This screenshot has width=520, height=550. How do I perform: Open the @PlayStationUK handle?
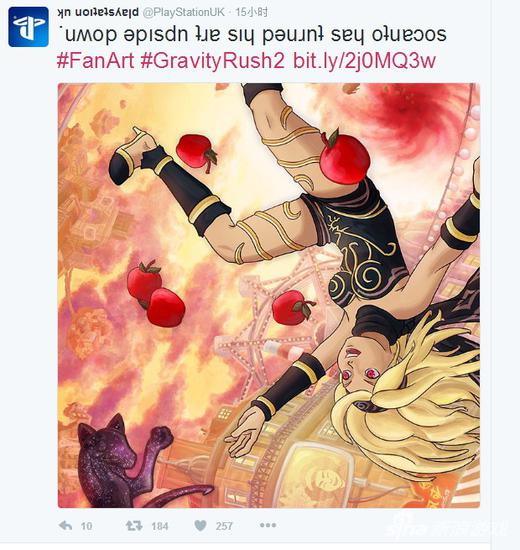click(x=184, y=13)
